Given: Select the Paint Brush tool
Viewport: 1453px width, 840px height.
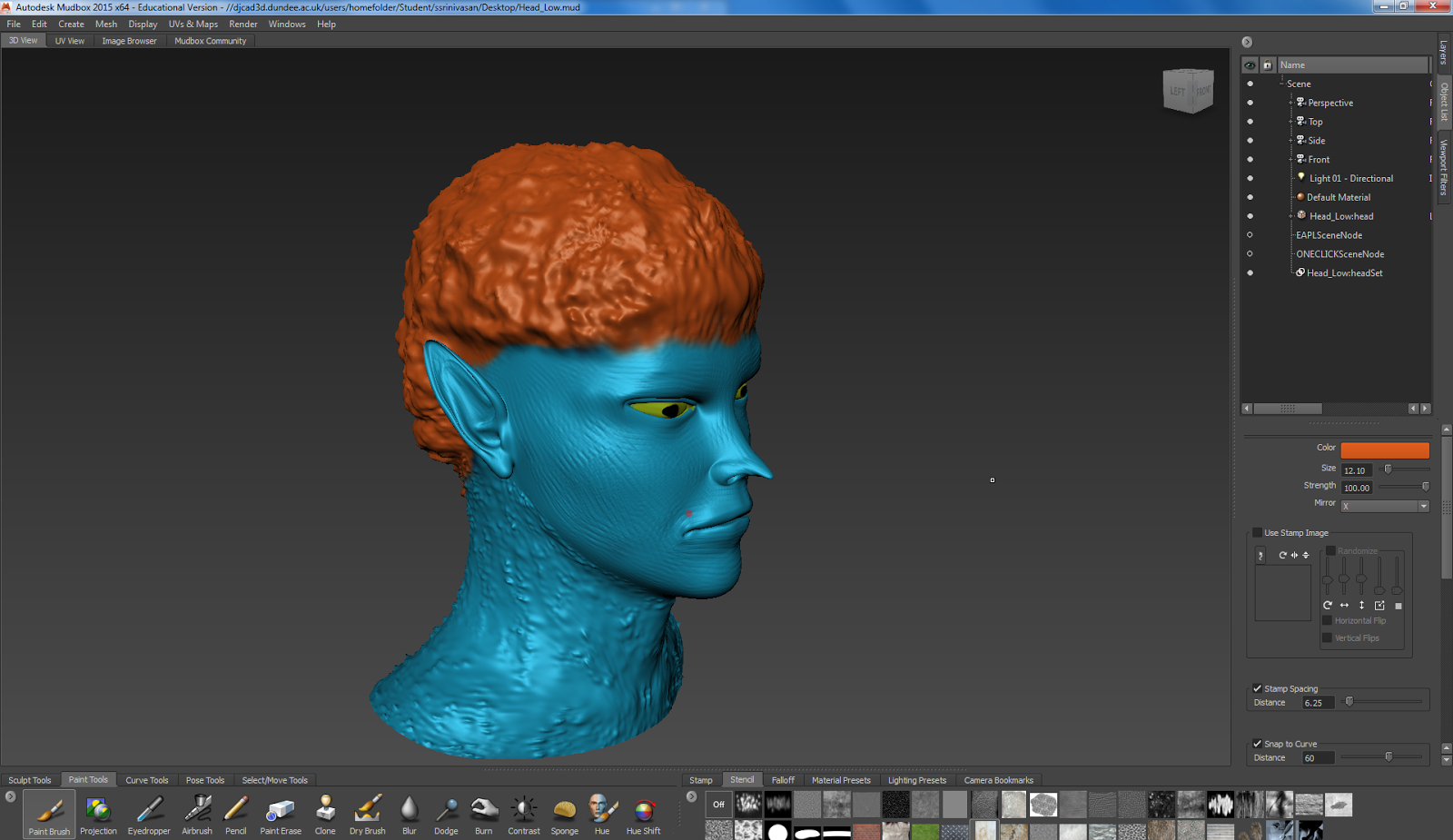Looking at the screenshot, I should click(x=47, y=815).
